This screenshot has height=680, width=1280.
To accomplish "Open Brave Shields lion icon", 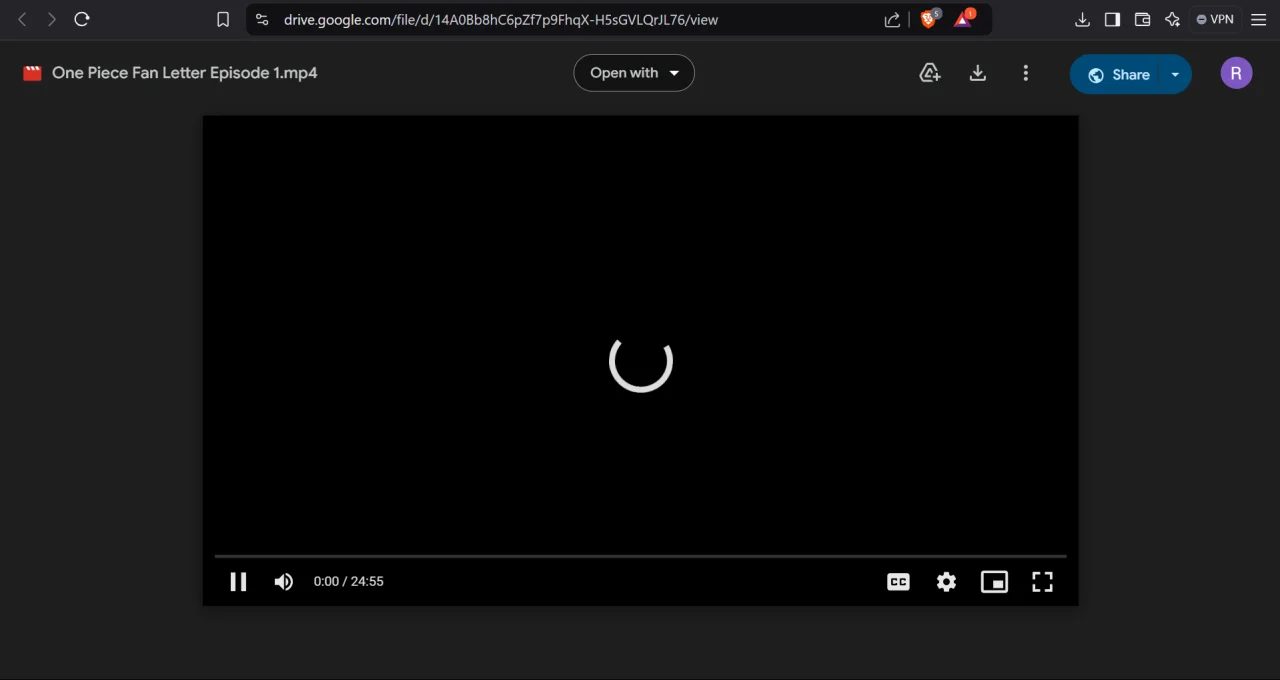I will click(929, 19).
